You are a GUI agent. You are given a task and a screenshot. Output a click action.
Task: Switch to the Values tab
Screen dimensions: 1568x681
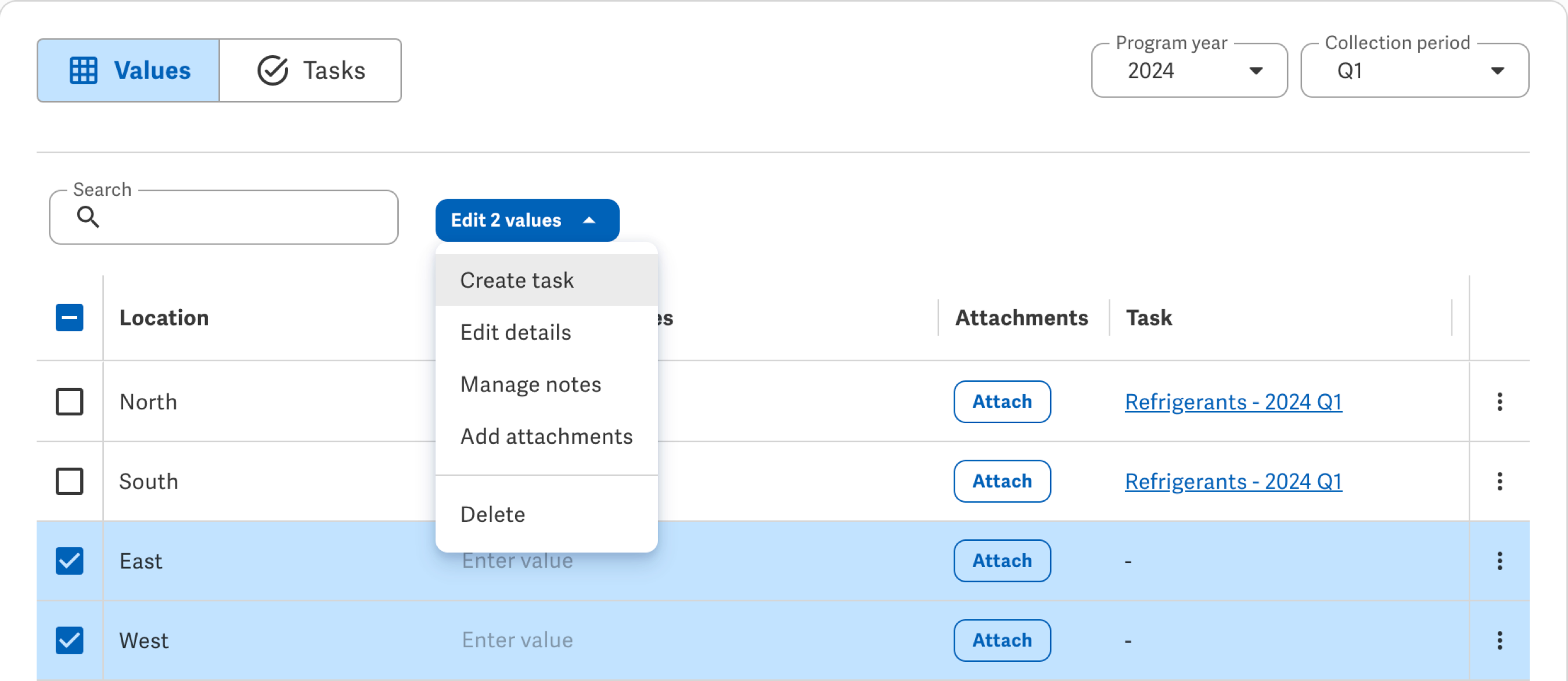[x=128, y=71]
